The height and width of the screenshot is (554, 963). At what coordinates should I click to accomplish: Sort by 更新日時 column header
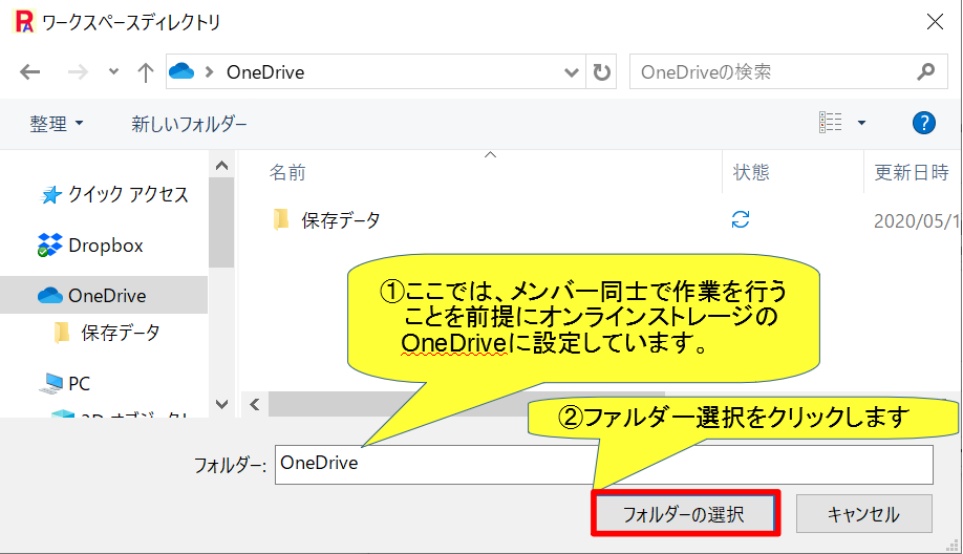pos(911,172)
